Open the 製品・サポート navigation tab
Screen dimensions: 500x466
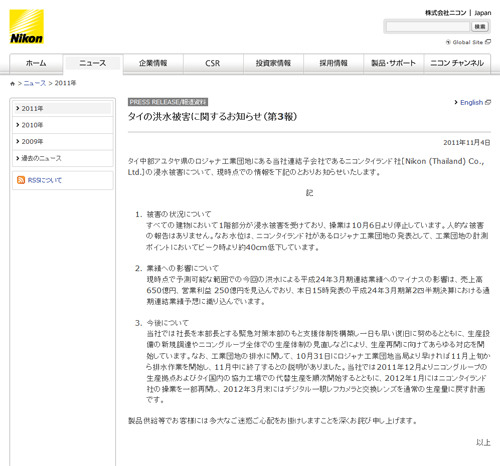click(x=393, y=63)
